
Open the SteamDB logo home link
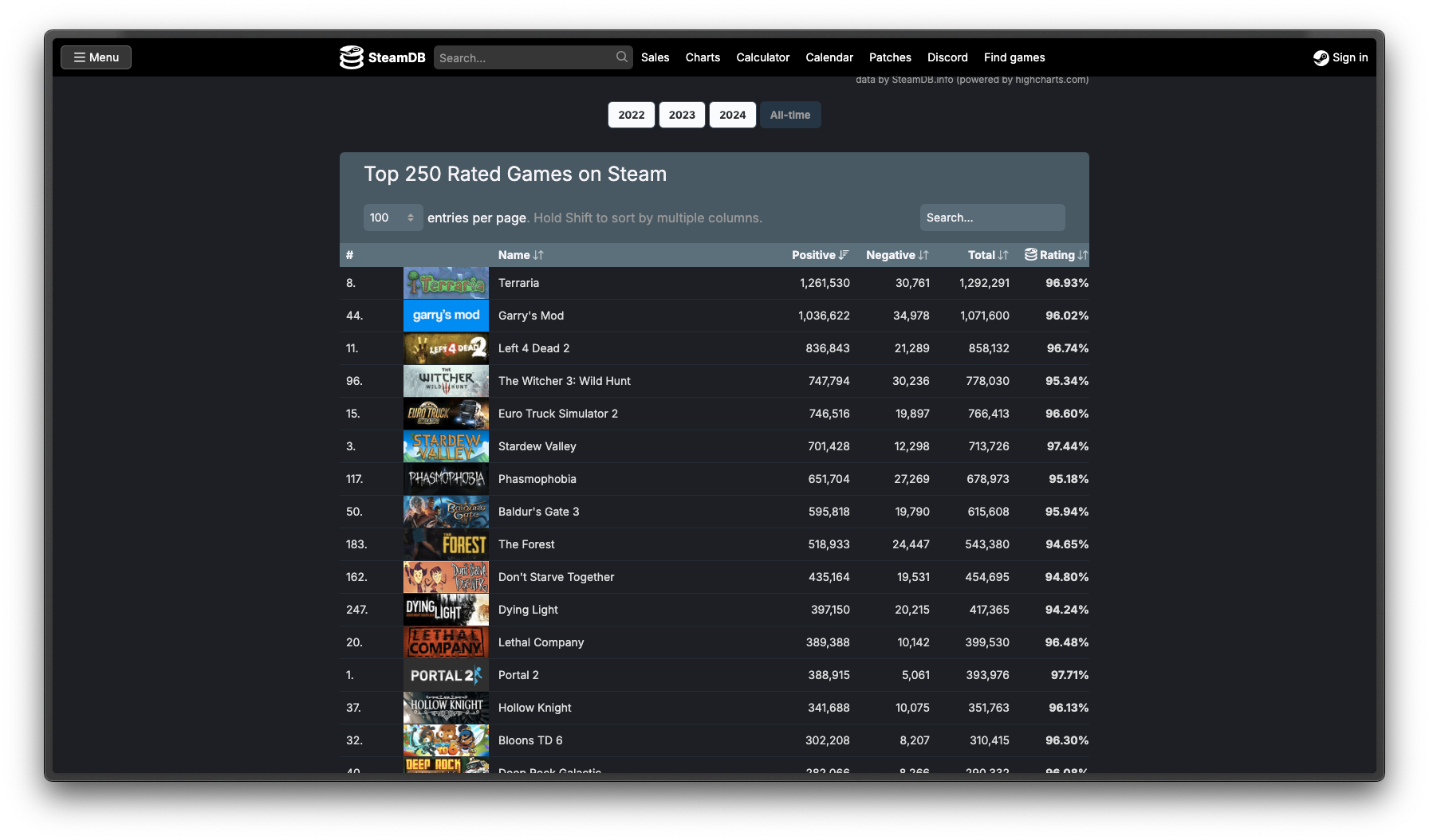pyautogui.click(x=383, y=57)
